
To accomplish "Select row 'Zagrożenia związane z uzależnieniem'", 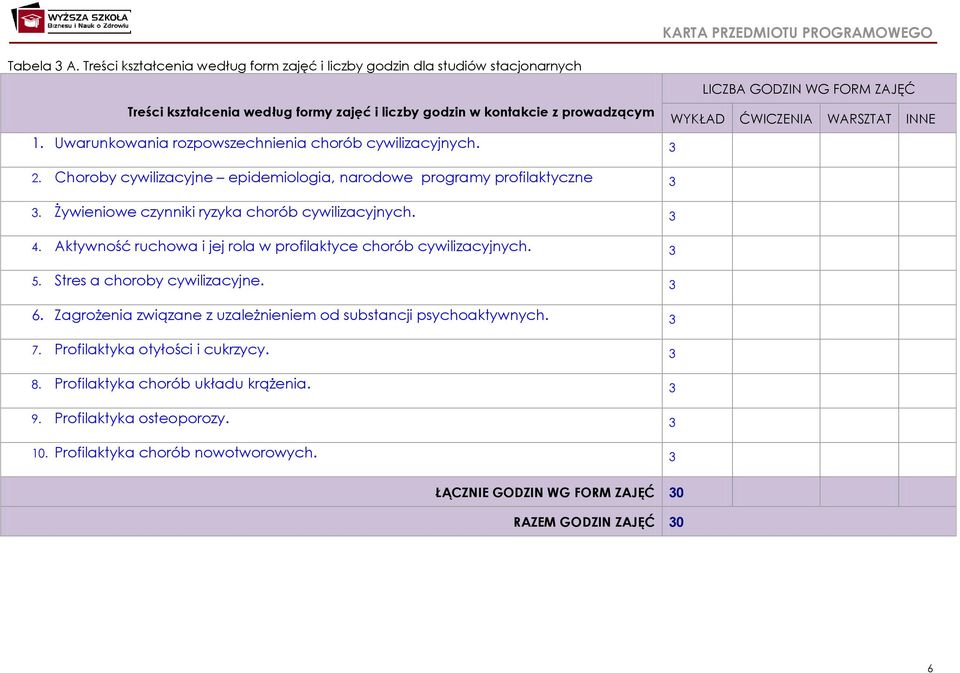I will [x=478, y=321].
